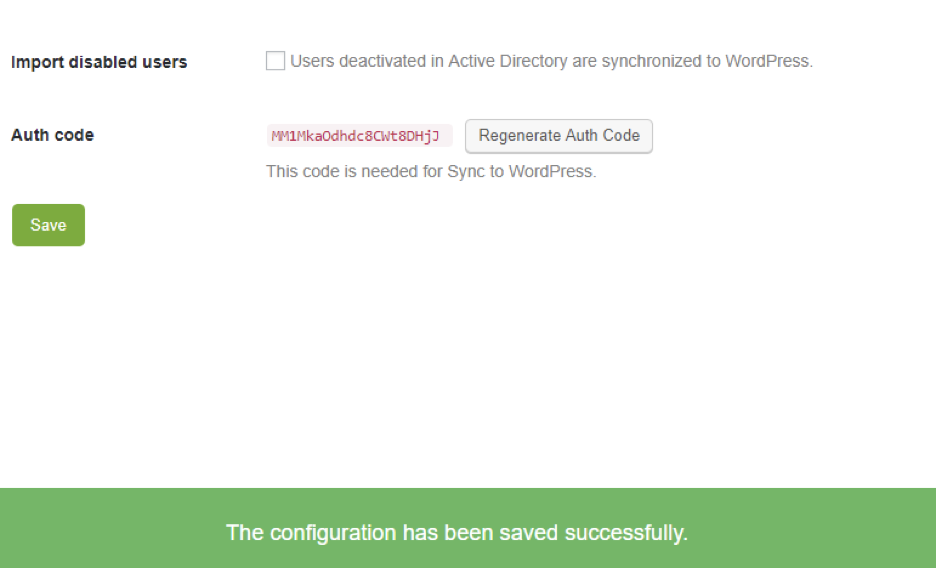Save the configuration with the green Save button

(x=48, y=225)
